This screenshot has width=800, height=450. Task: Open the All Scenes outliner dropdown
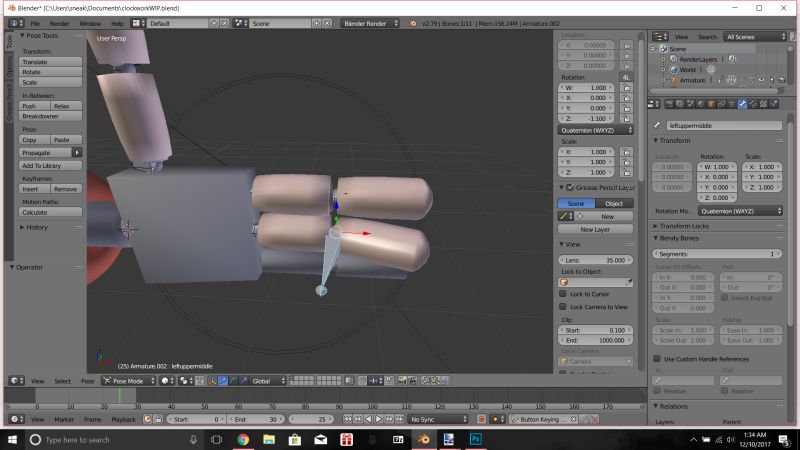coord(756,37)
